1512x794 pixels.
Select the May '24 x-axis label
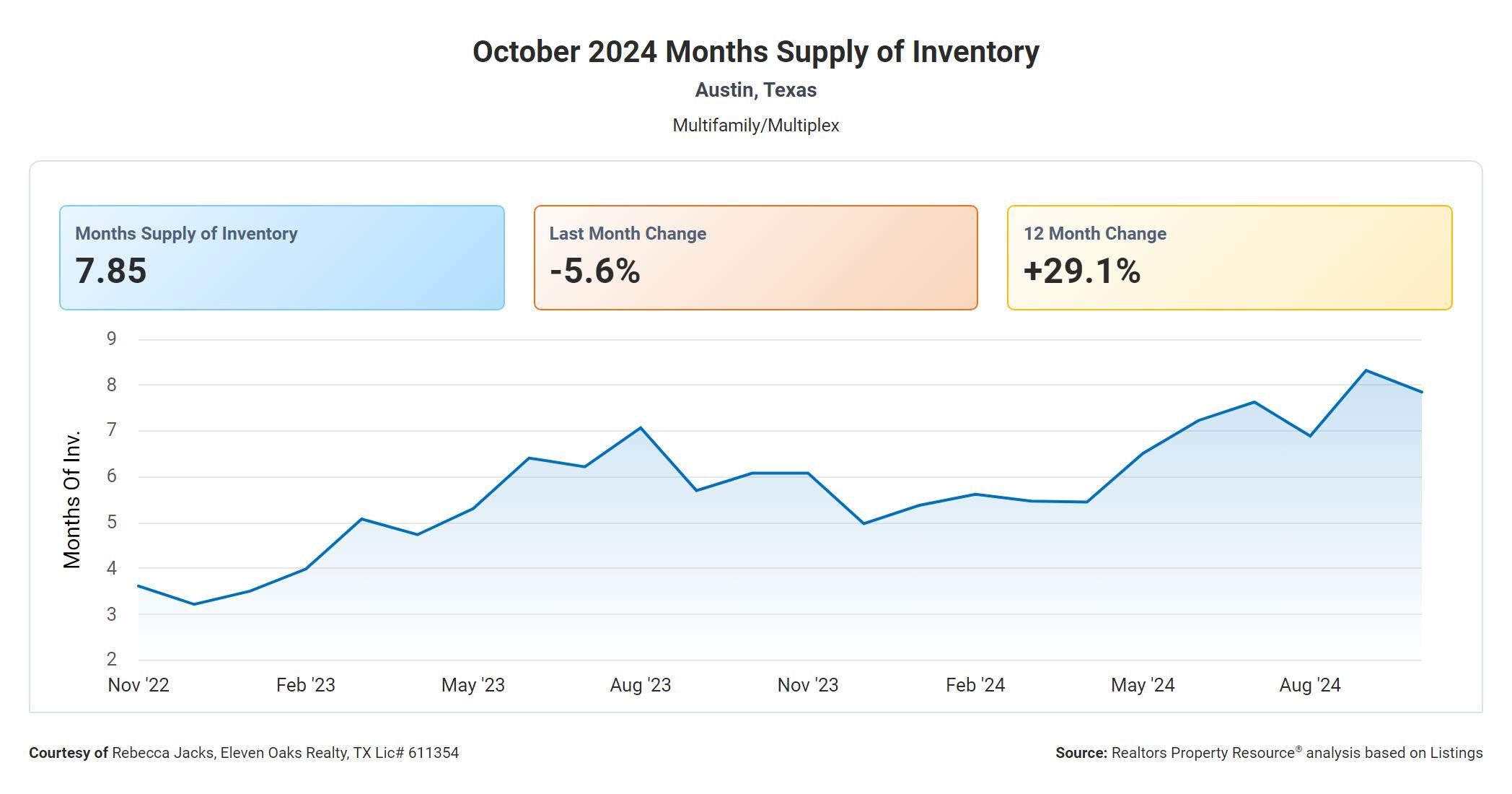tap(1143, 685)
